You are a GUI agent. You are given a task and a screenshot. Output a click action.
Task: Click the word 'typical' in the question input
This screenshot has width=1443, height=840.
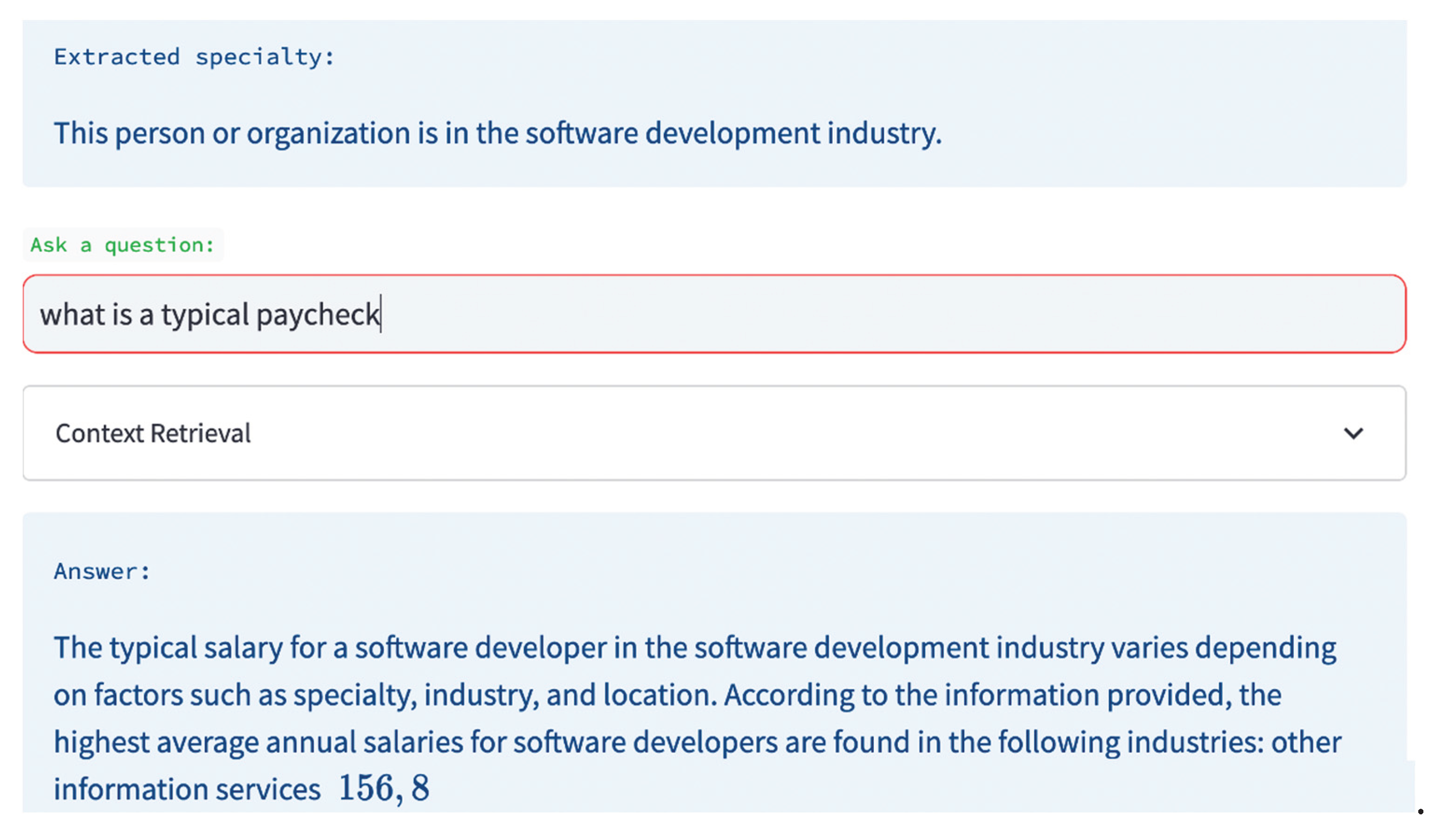204,315
